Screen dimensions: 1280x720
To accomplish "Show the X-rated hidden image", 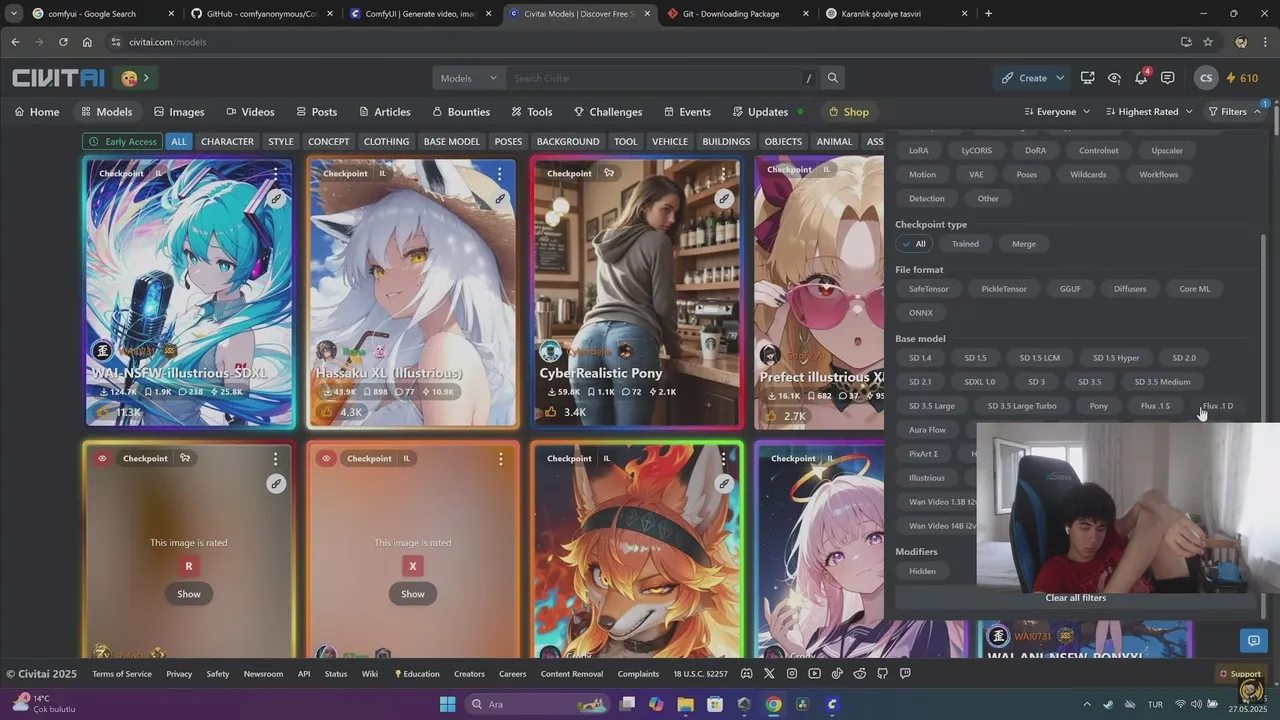I will (x=413, y=594).
